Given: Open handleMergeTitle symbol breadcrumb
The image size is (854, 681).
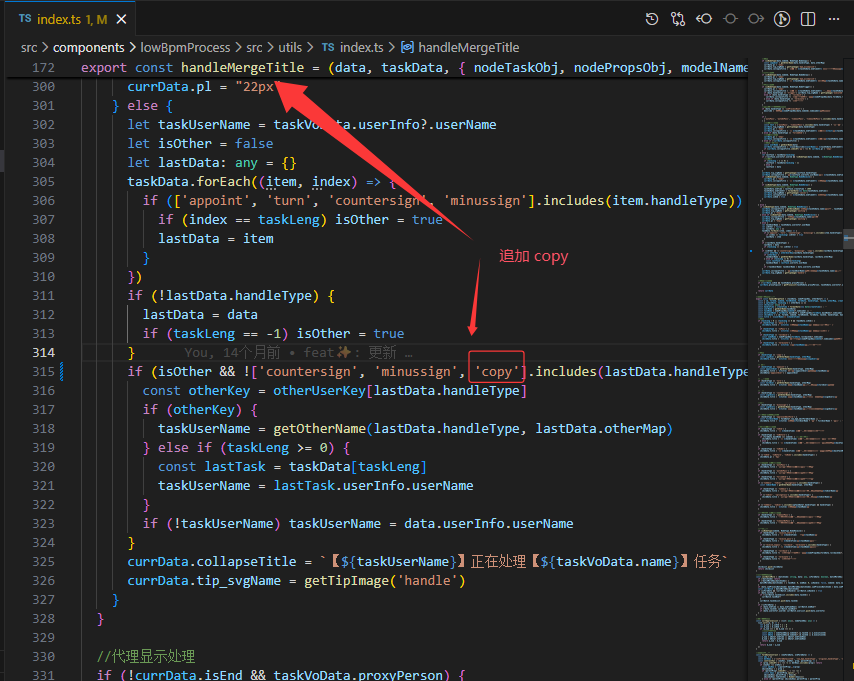Looking at the screenshot, I should click(x=468, y=47).
